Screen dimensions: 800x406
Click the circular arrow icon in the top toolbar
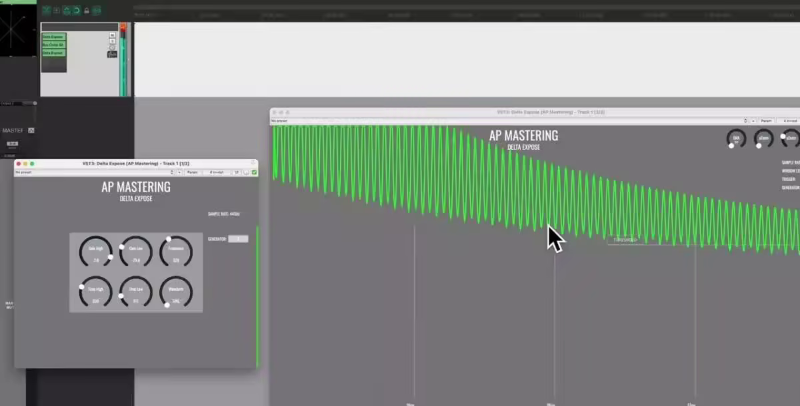click(78, 11)
